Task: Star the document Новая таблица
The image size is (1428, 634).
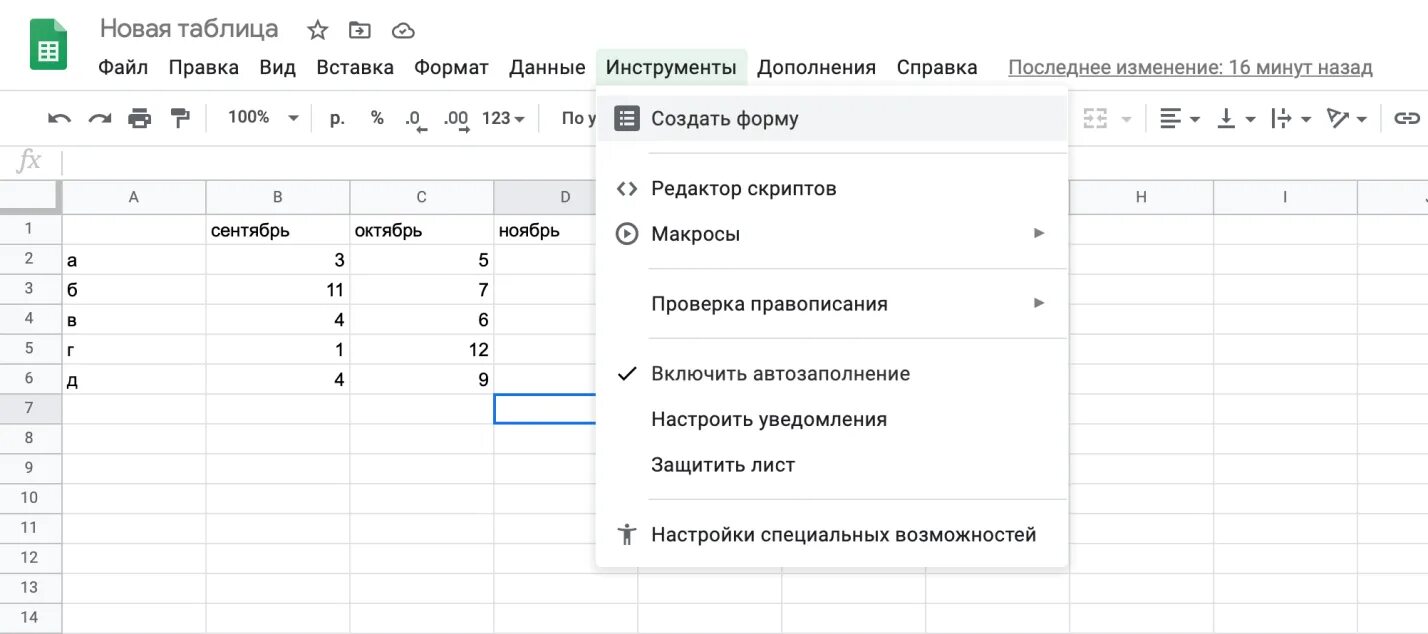Action: click(x=318, y=30)
